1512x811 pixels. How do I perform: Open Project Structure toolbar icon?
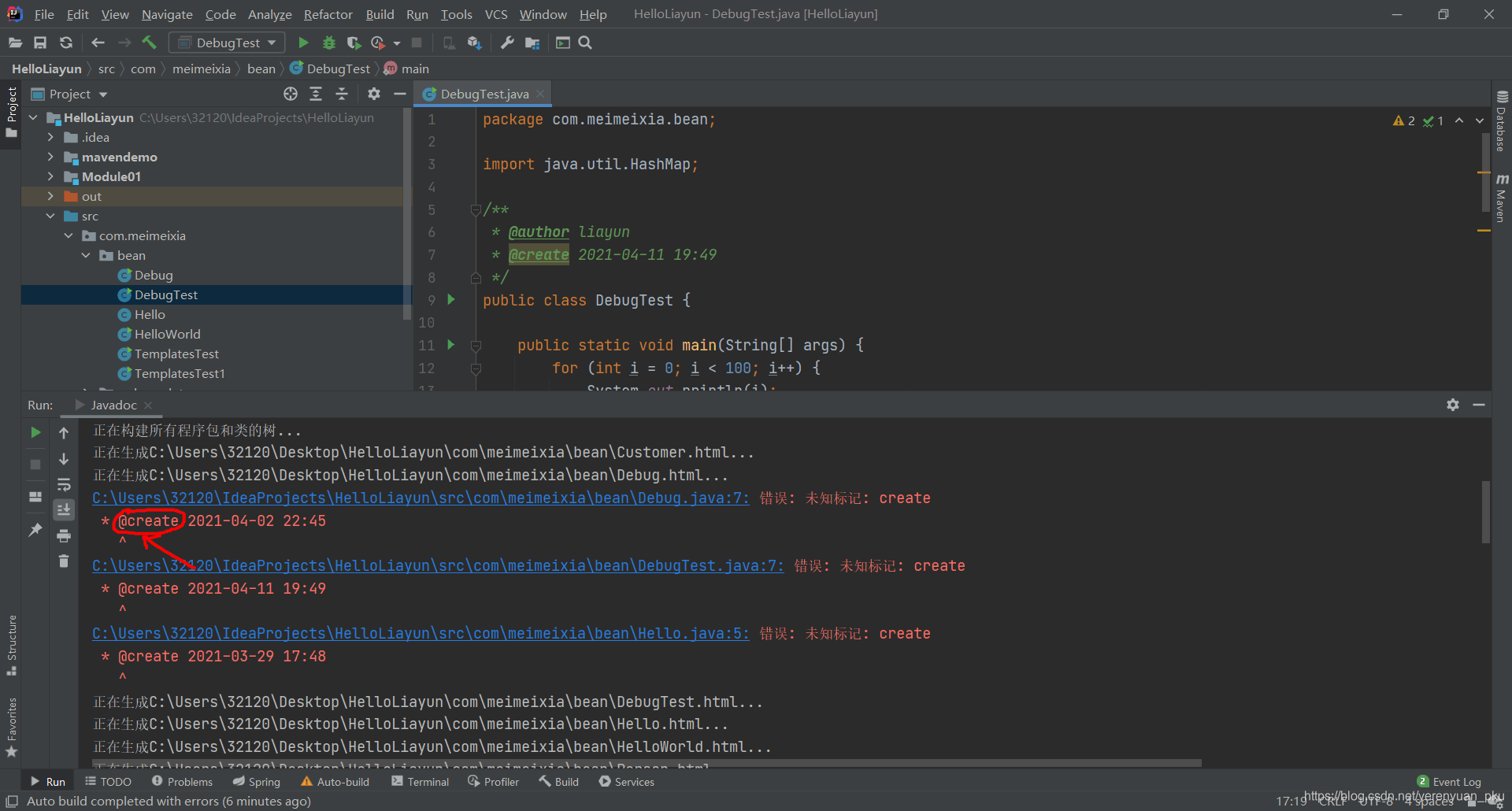tap(532, 43)
